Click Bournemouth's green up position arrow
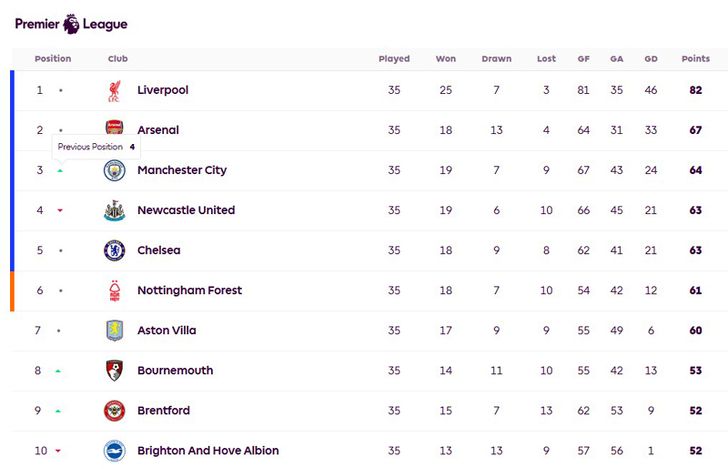This screenshot has height=469, width=728. coord(58,371)
